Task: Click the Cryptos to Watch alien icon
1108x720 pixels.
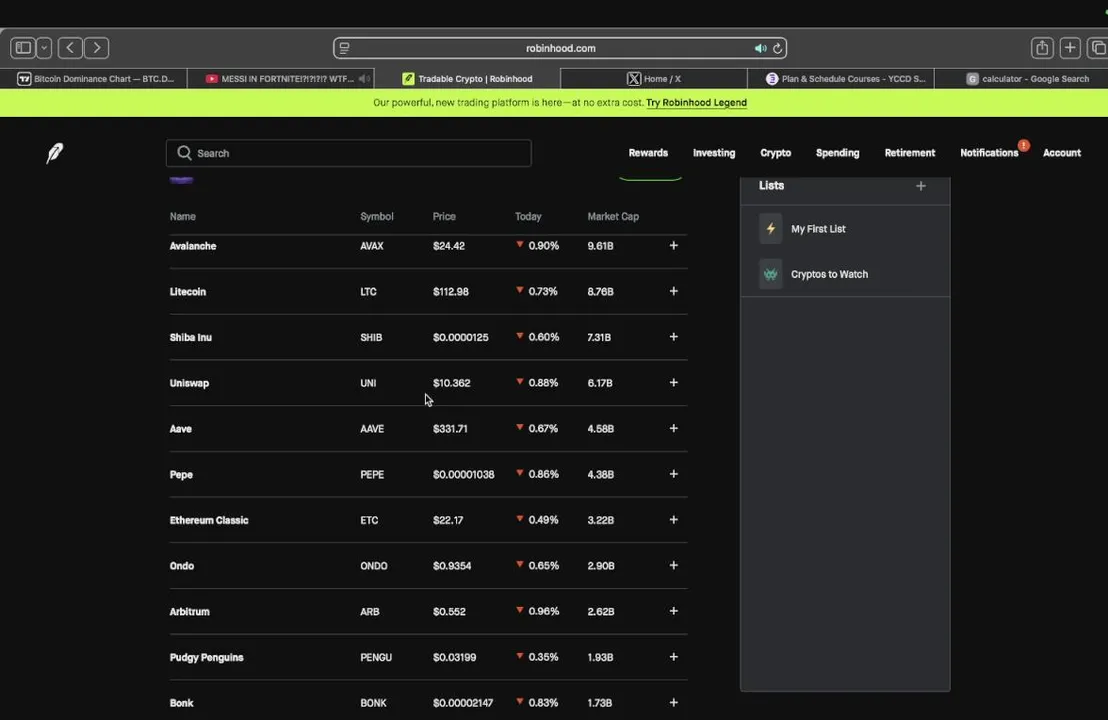Action: point(771,274)
